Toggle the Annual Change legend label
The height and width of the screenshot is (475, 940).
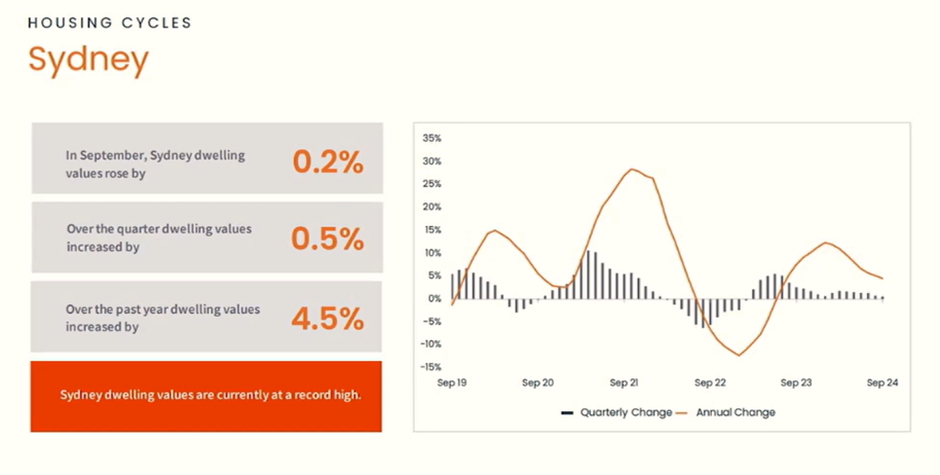pos(735,412)
